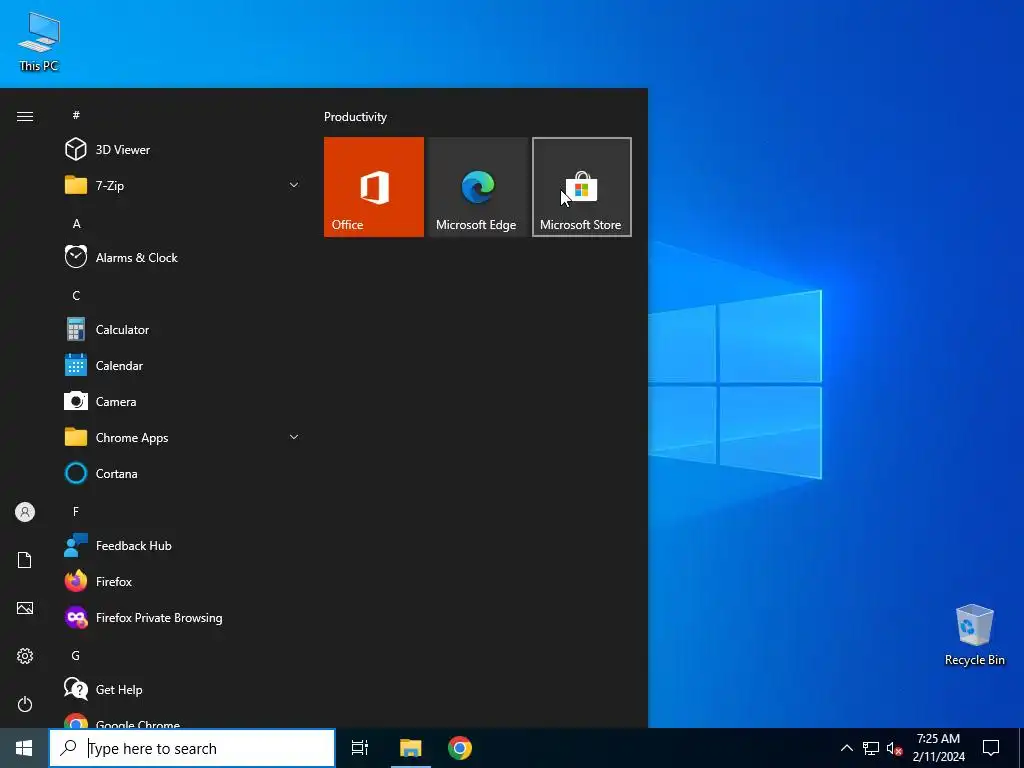Open Pictures from the Start sidebar

(25, 608)
